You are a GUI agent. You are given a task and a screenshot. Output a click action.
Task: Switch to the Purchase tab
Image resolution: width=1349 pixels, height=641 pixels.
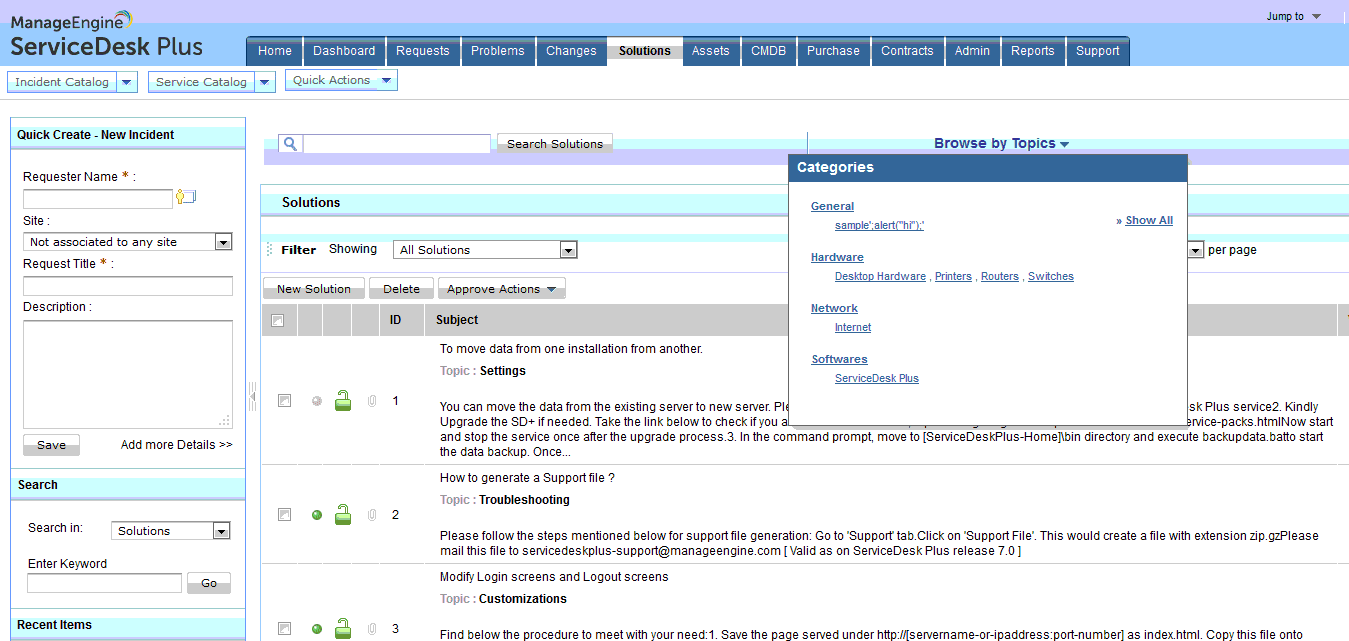pos(833,51)
